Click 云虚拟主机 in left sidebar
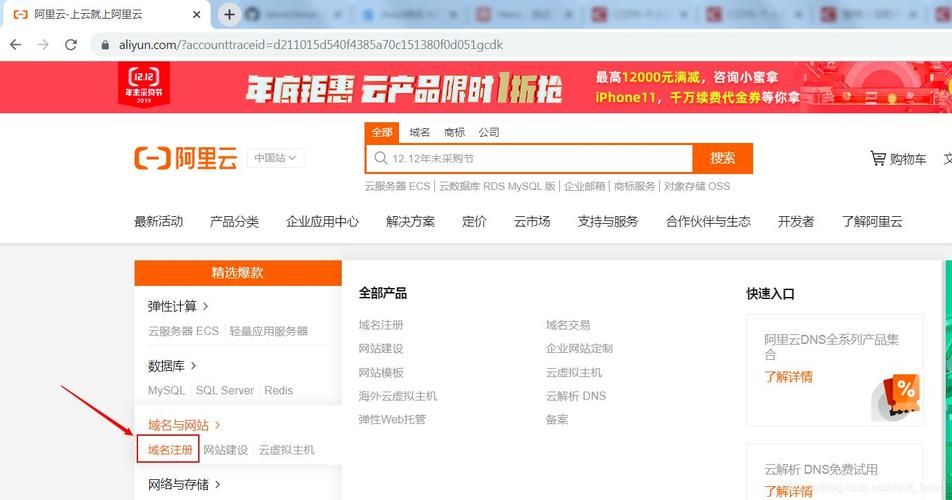 click(287, 450)
